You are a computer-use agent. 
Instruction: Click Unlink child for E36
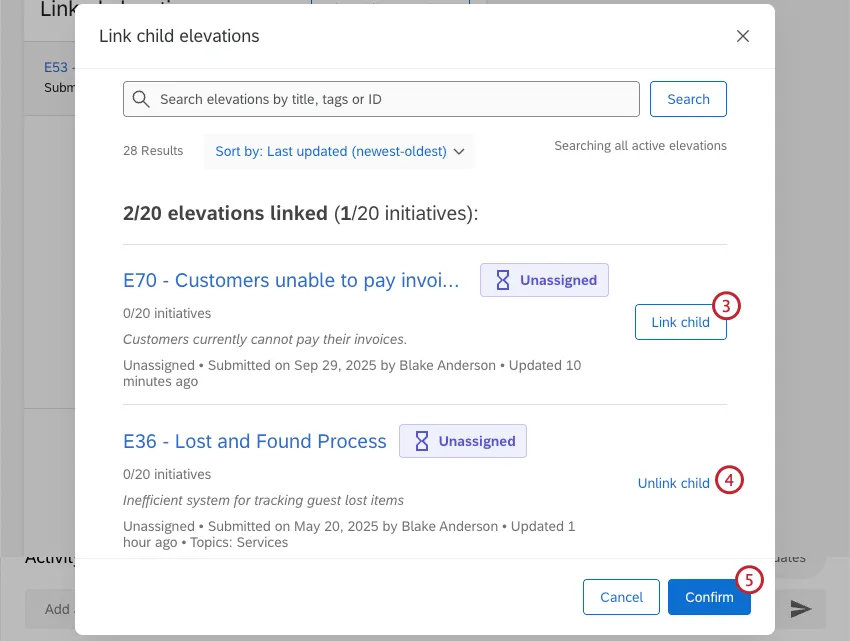tap(673, 483)
